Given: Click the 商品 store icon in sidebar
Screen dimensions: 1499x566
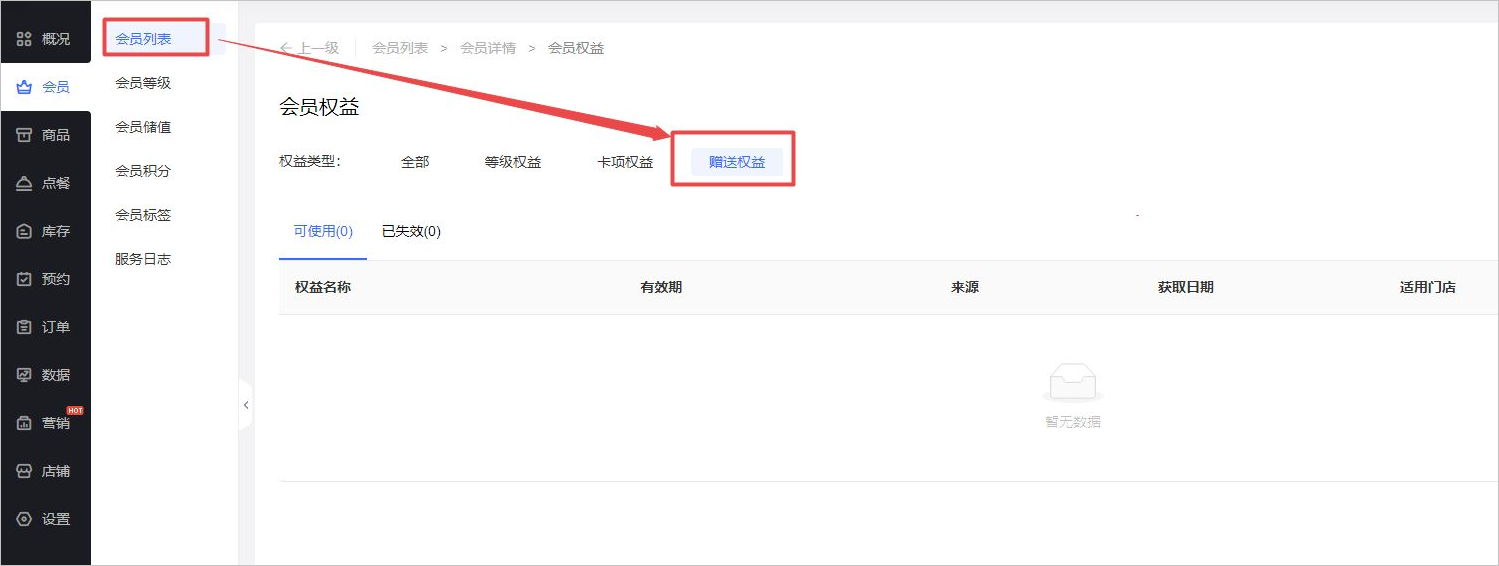Looking at the screenshot, I should 25,135.
